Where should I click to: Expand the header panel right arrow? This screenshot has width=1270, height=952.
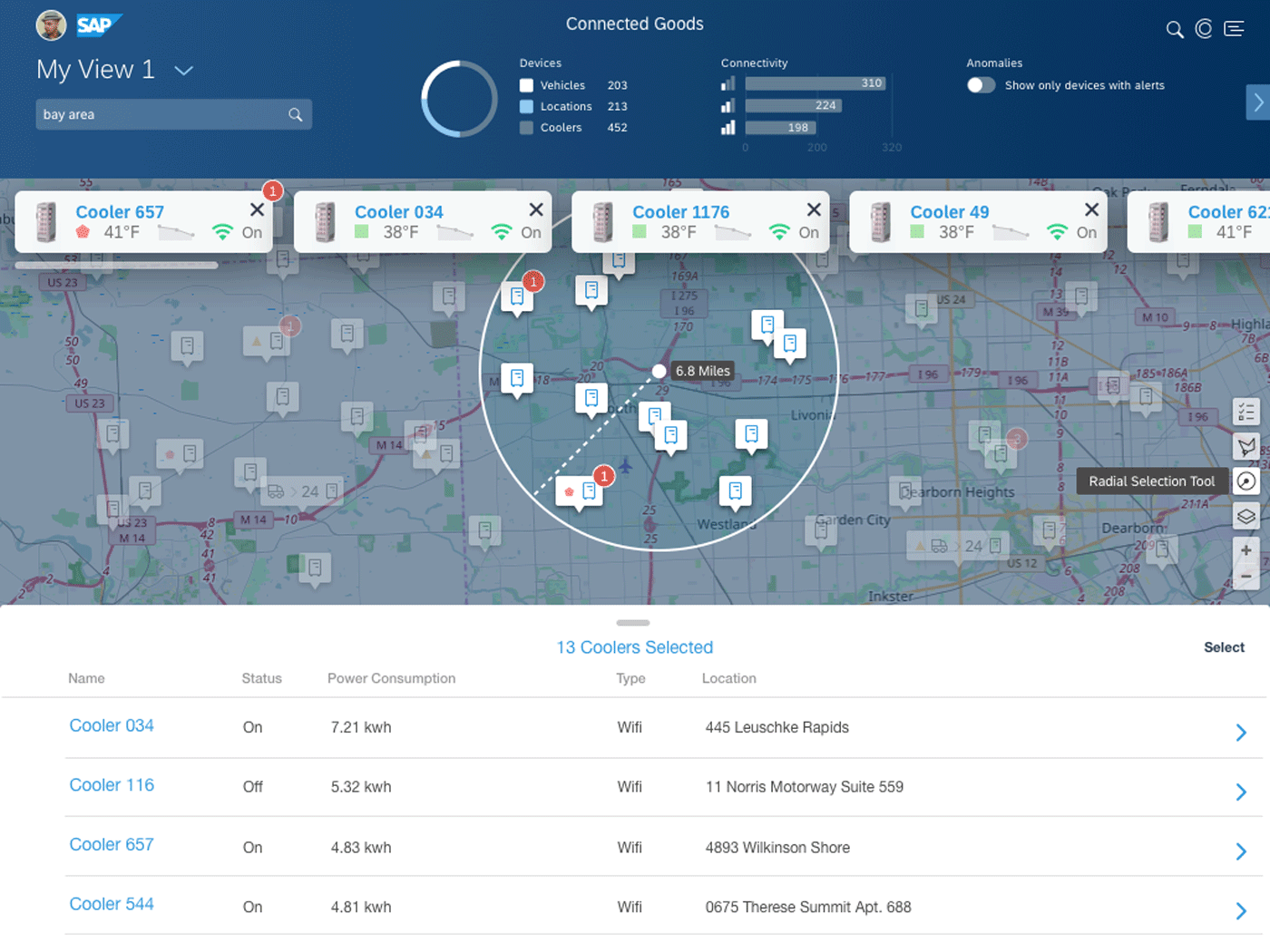(x=1258, y=102)
